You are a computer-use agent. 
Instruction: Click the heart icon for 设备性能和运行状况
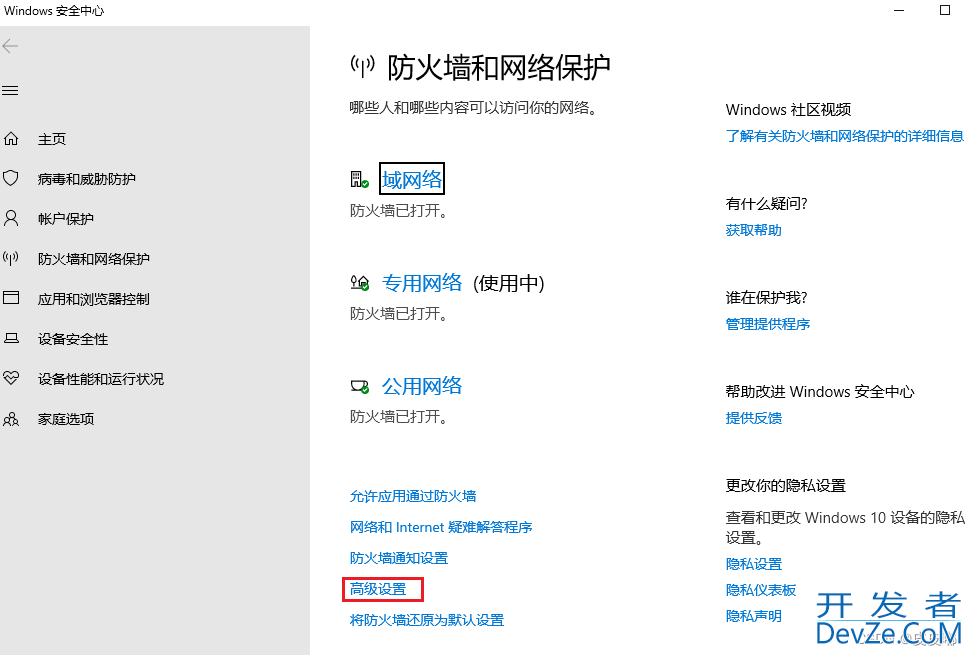pyautogui.click(x=11, y=378)
